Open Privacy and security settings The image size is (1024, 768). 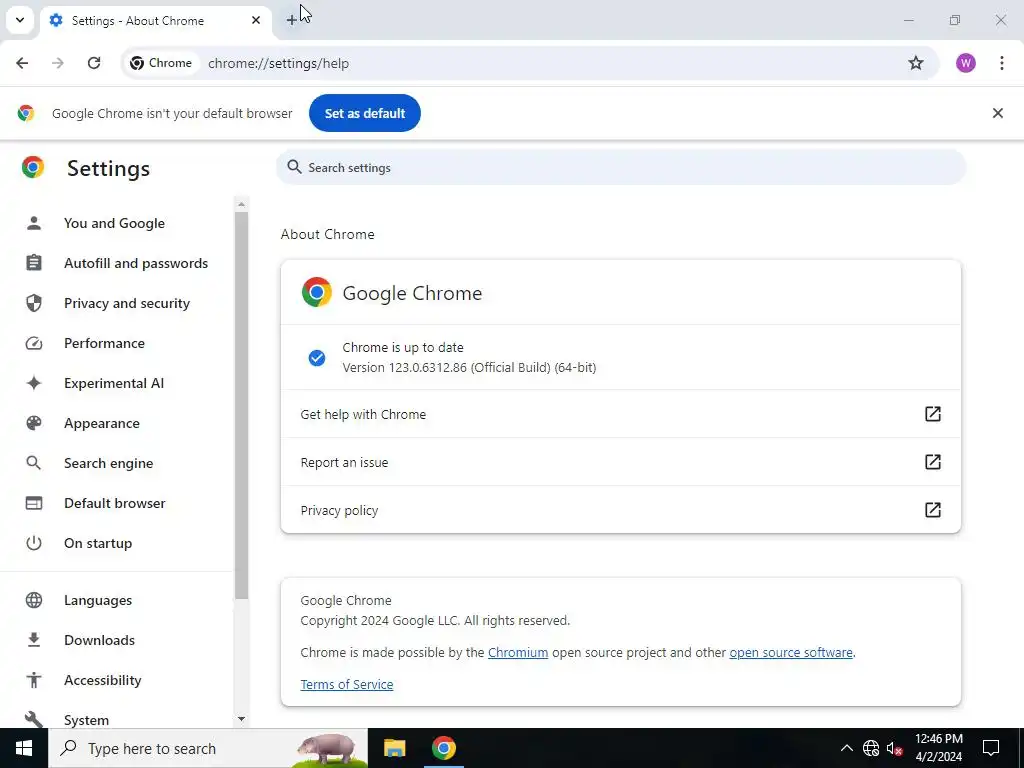(127, 303)
